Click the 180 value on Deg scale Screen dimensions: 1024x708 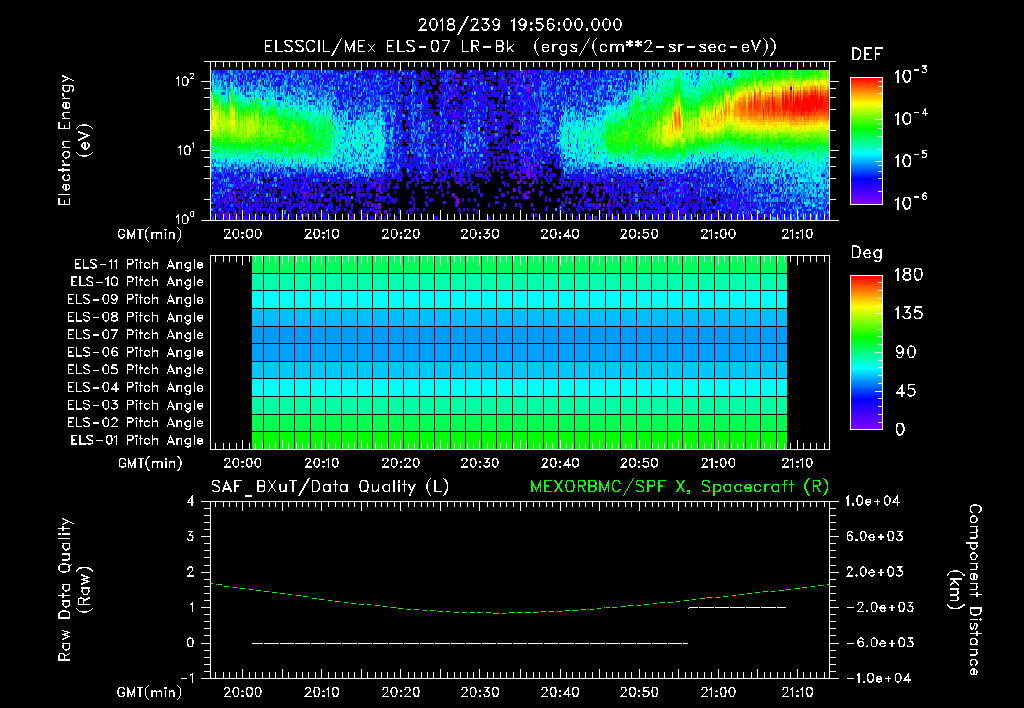pos(908,274)
